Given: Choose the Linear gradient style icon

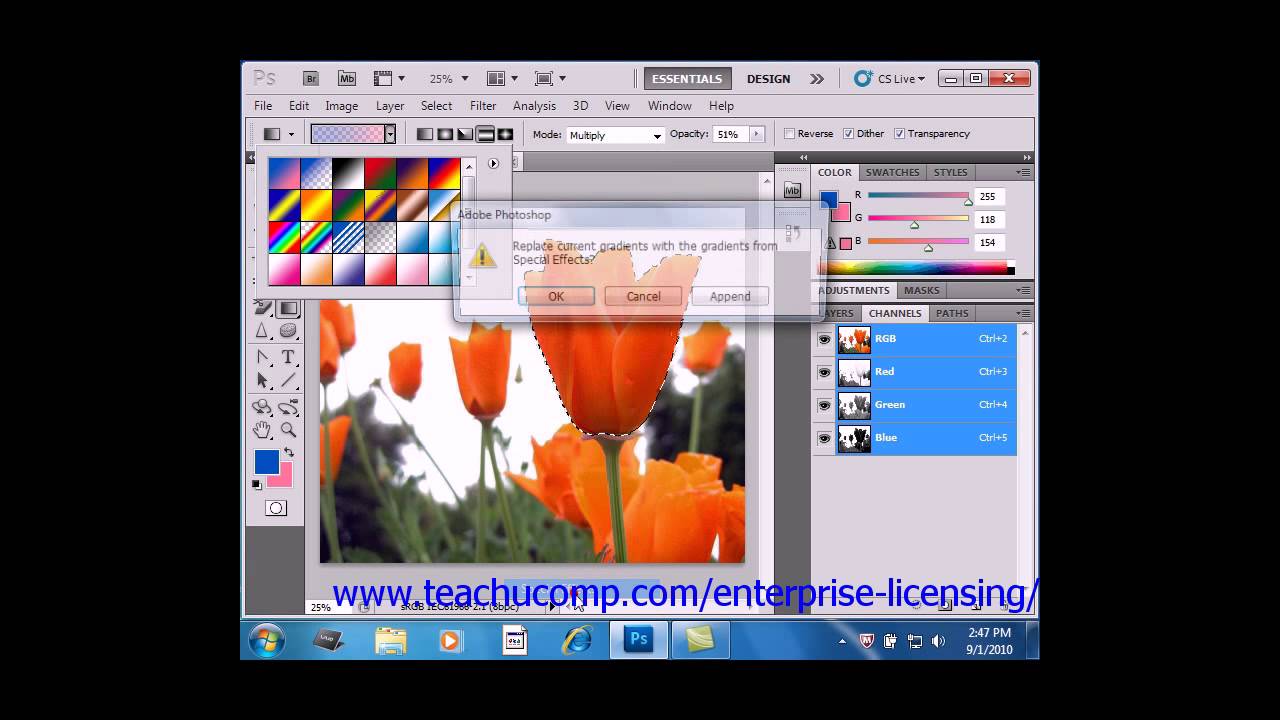Looking at the screenshot, I should tap(425, 134).
